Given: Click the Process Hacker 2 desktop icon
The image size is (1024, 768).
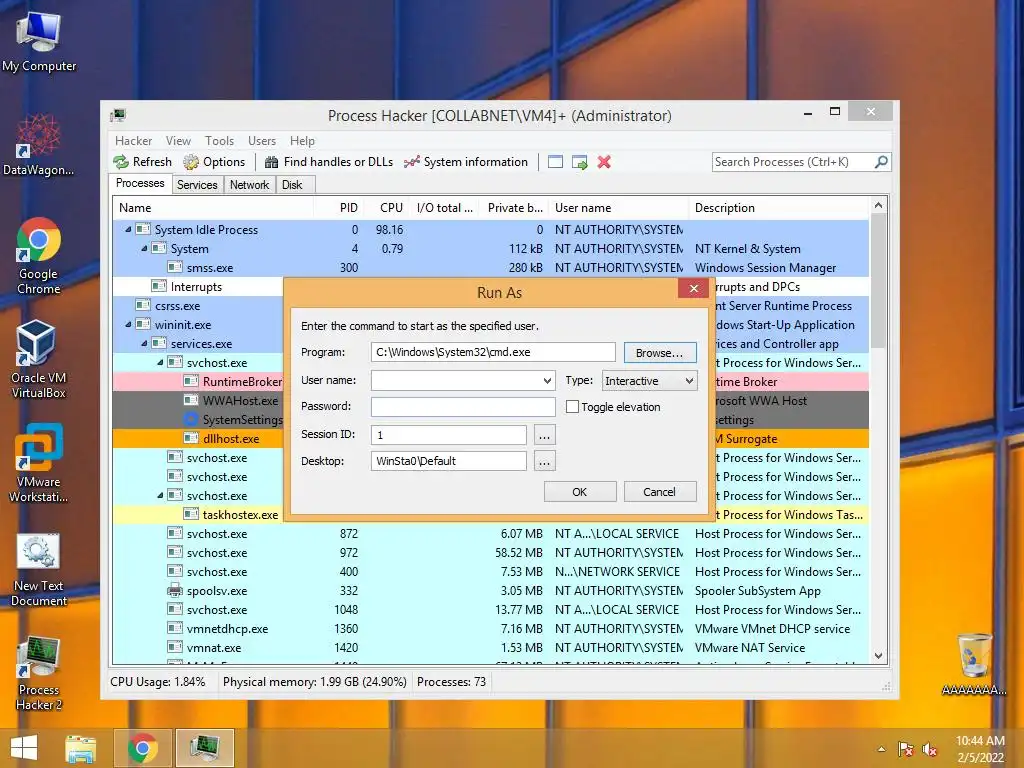Looking at the screenshot, I should pyautogui.click(x=39, y=673).
